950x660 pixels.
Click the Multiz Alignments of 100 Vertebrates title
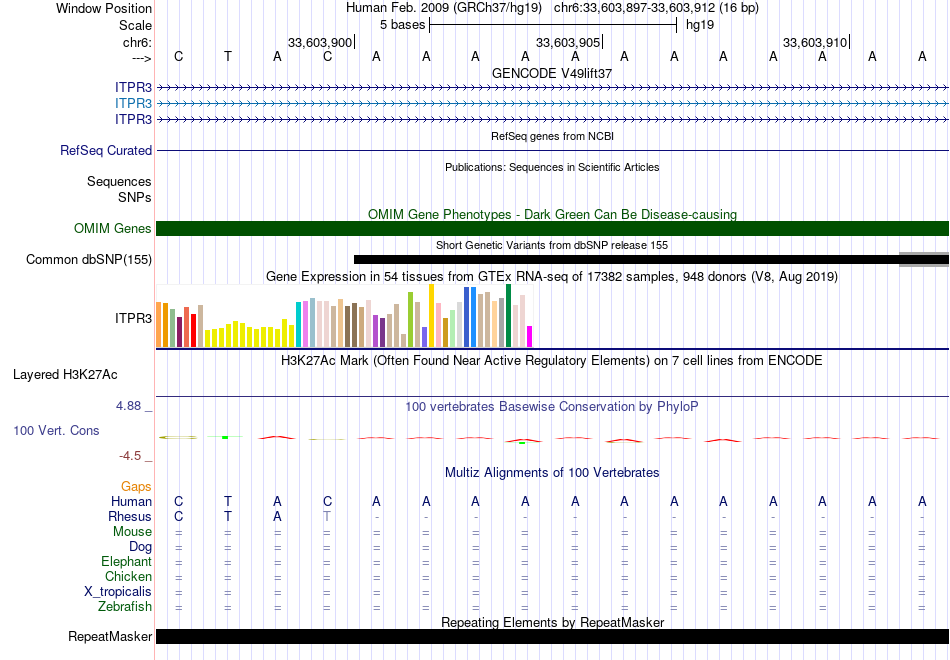[x=552, y=472]
